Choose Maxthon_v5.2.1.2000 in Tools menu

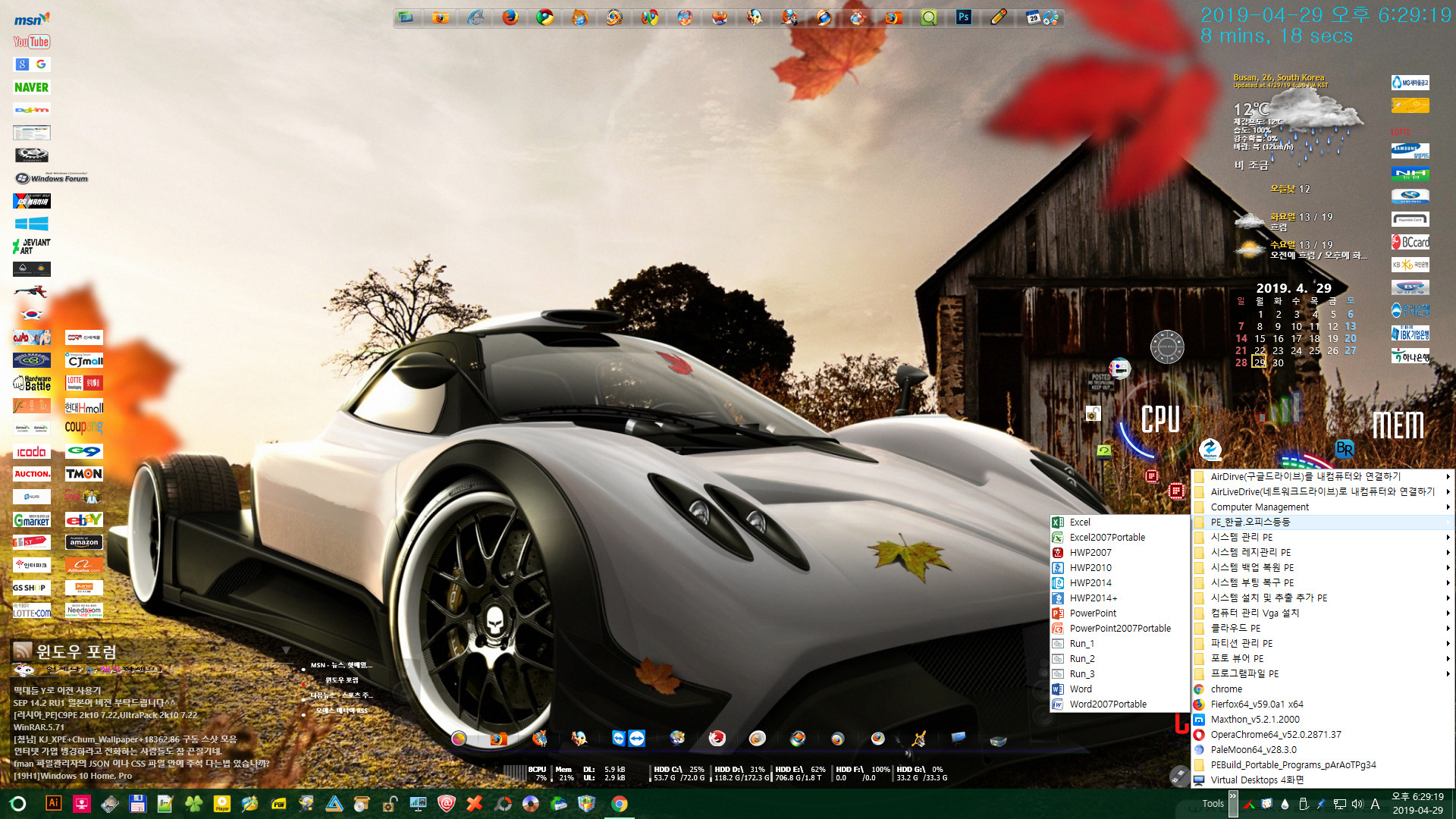click(x=1322, y=719)
